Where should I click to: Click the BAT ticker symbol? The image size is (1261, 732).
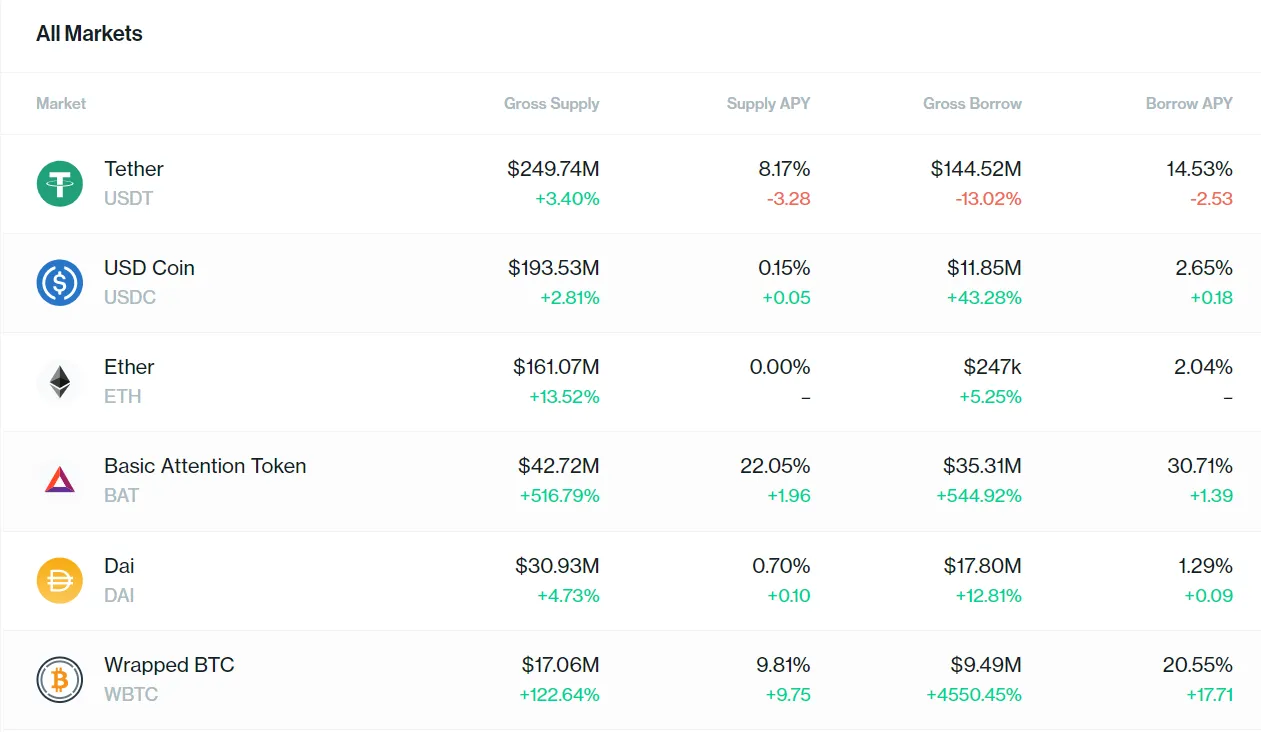click(121, 495)
